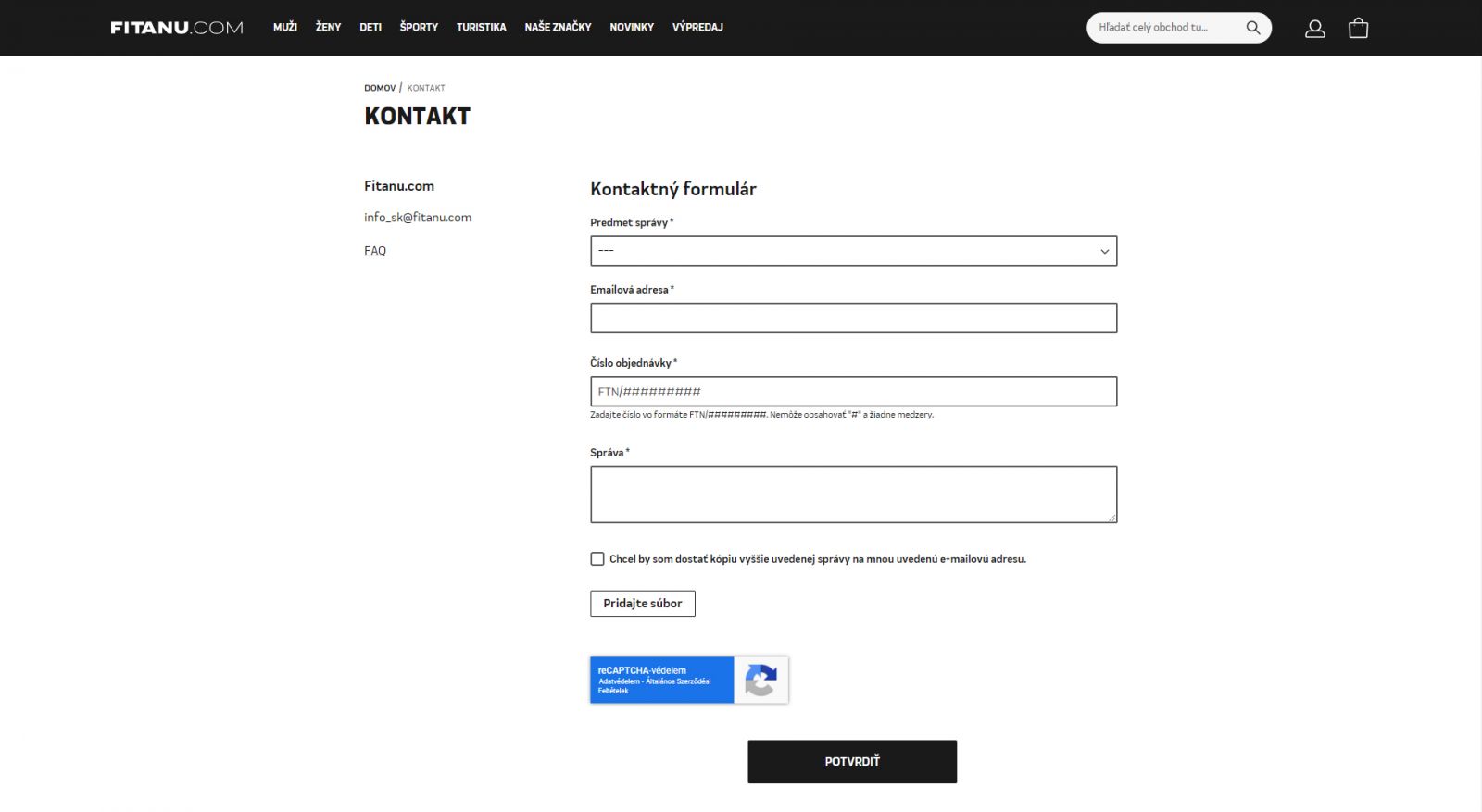Open the ŽENY menu
Viewport: 1482px width, 812px height.
pos(328,28)
